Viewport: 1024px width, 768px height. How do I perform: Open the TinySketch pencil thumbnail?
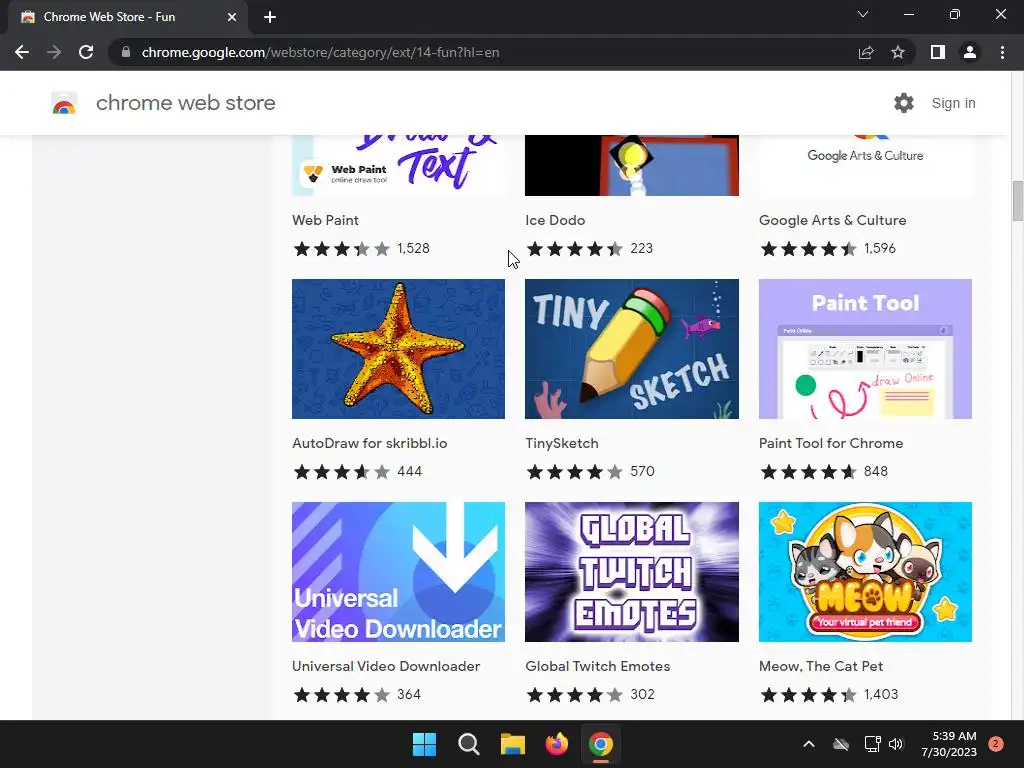coord(632,349)
